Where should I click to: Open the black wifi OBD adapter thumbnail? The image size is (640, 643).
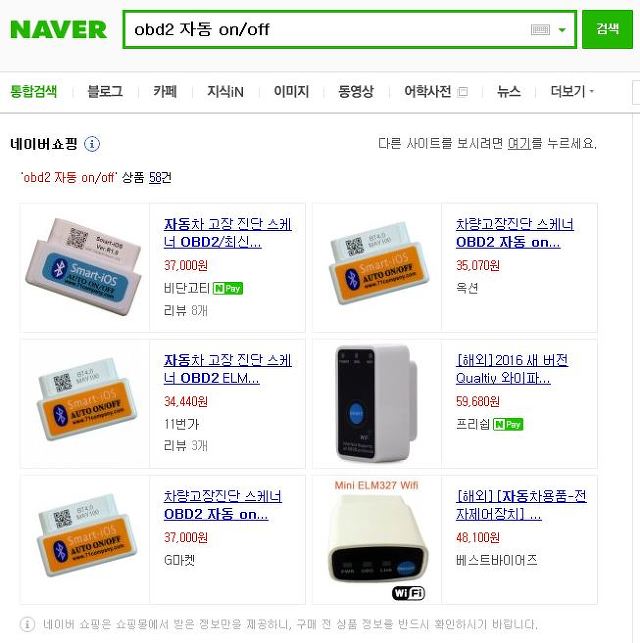tap(376, 404)
